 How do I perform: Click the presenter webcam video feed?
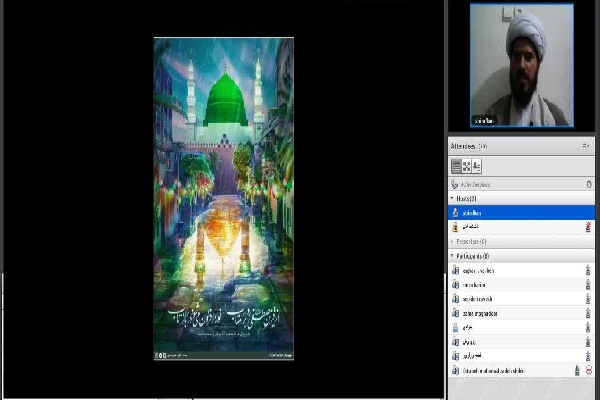(522, 65)
